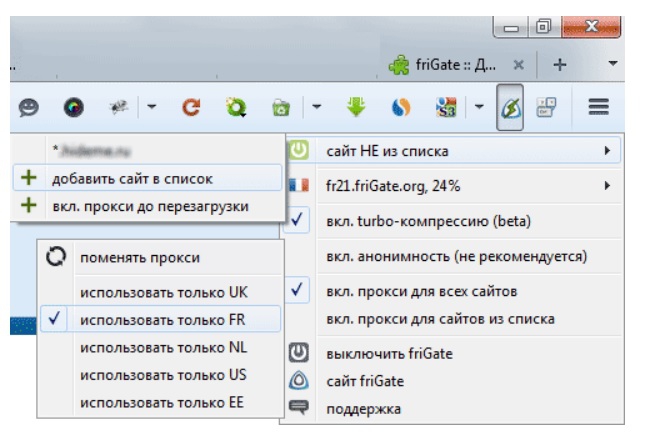Click green power icon beside 'сайт НЕ из списка'

(x=299, y=150)
